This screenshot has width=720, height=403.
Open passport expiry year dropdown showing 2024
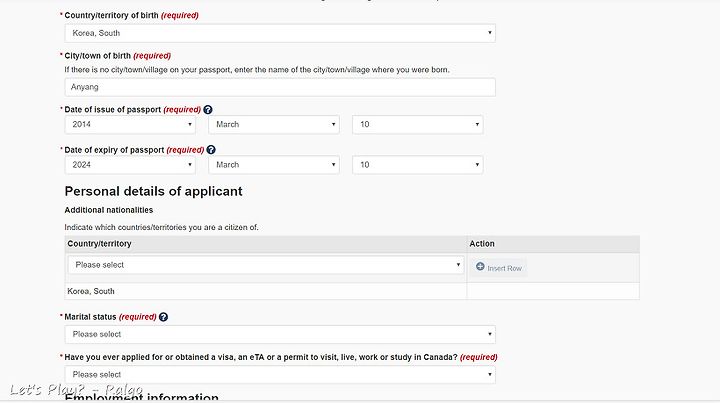(x=130, y=165)
